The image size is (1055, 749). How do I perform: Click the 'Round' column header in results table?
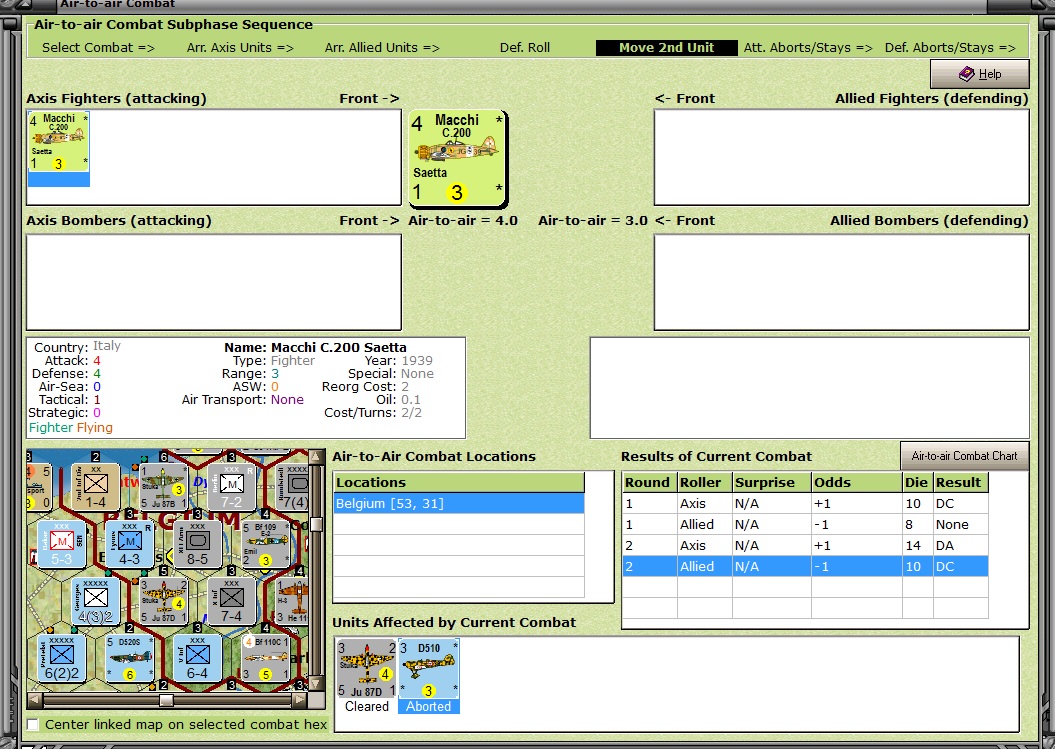649,483
